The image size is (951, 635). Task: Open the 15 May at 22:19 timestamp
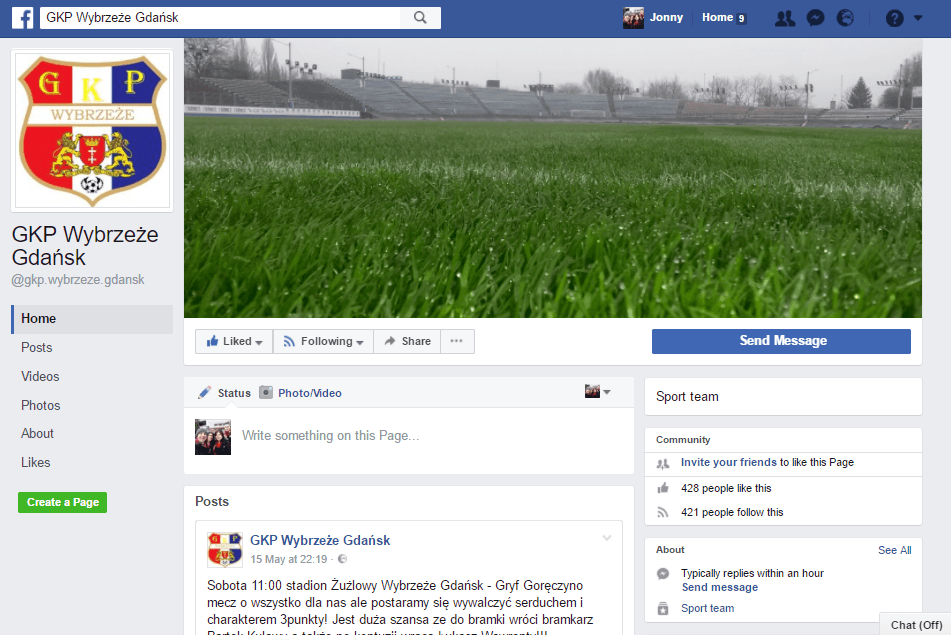coord(289,559)
